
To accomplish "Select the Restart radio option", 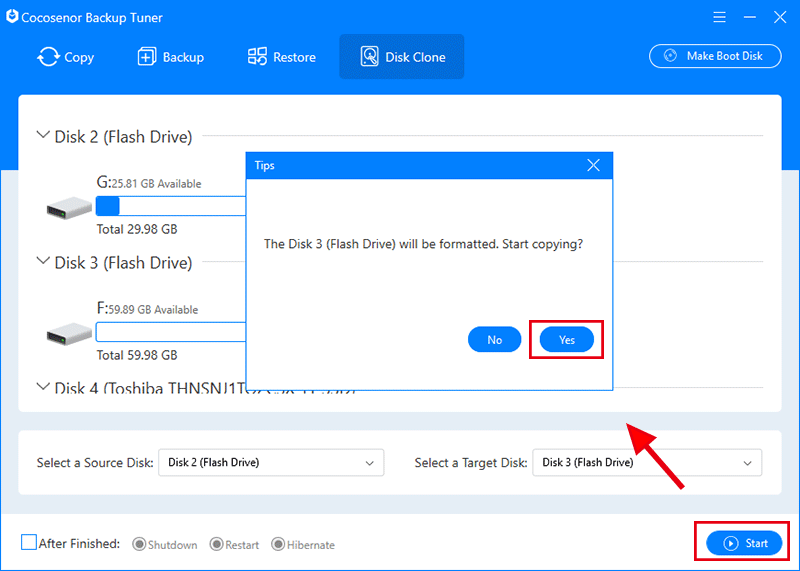I will [x=216, y=544].
